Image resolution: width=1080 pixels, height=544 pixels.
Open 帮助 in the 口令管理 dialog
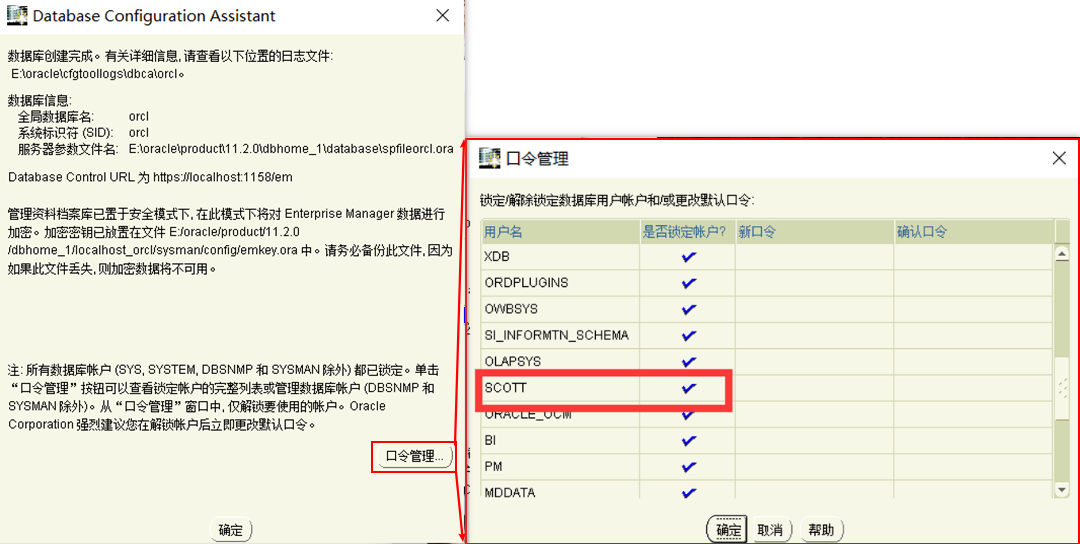click(821, 530)
